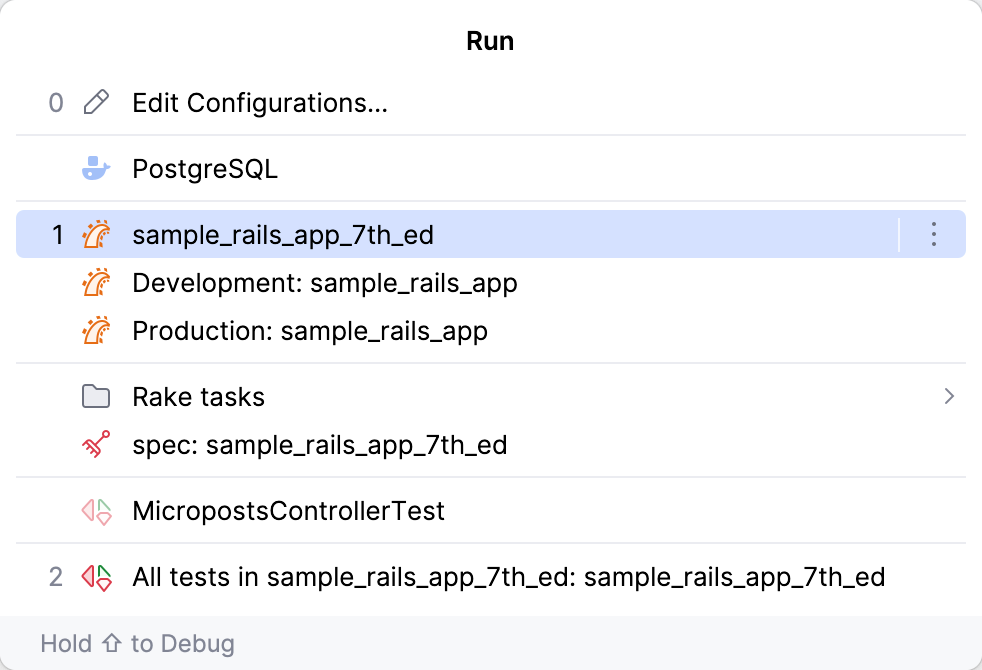Open Edit Configurations dialog

[x=260, y=102]
